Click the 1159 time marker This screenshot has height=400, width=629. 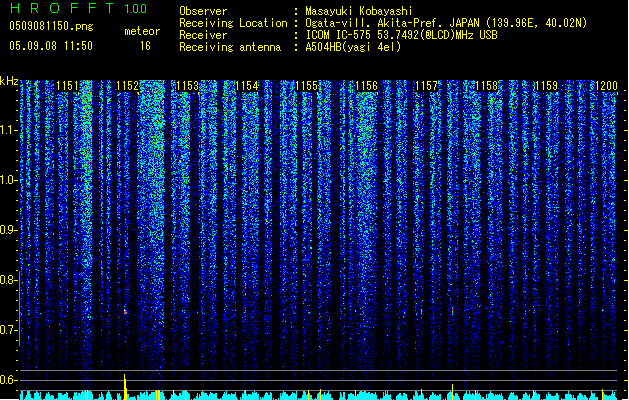click(x=547, y=86)
